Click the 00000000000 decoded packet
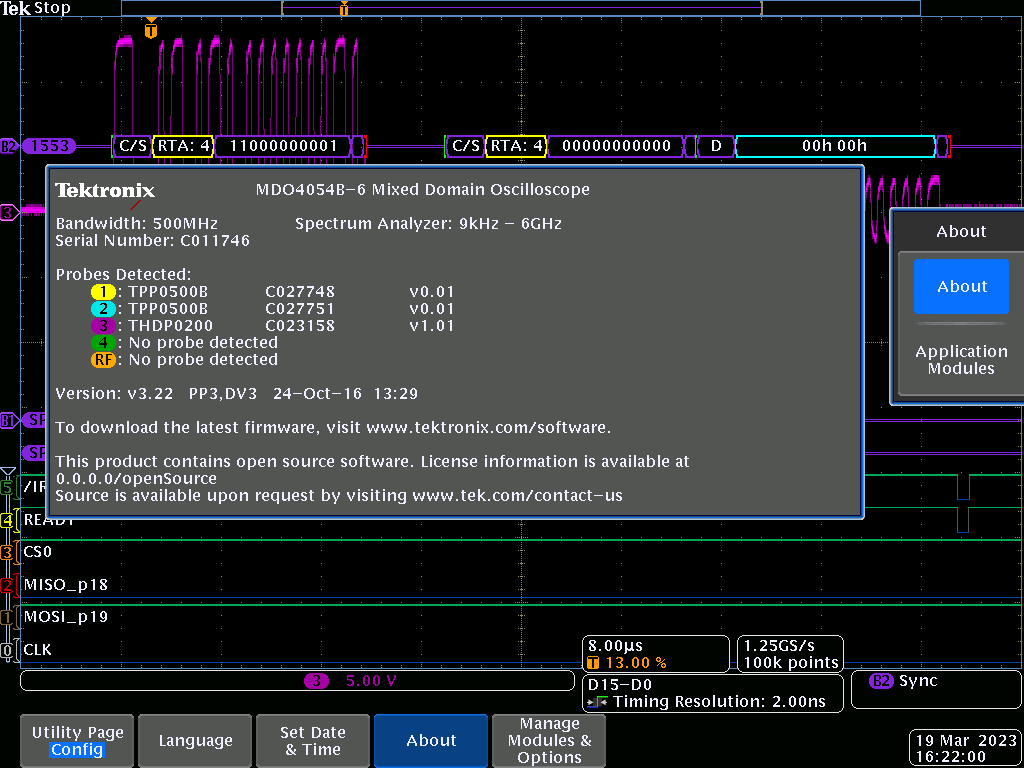This screenshot has height=768, width=1024. click(x=616, y=146)
